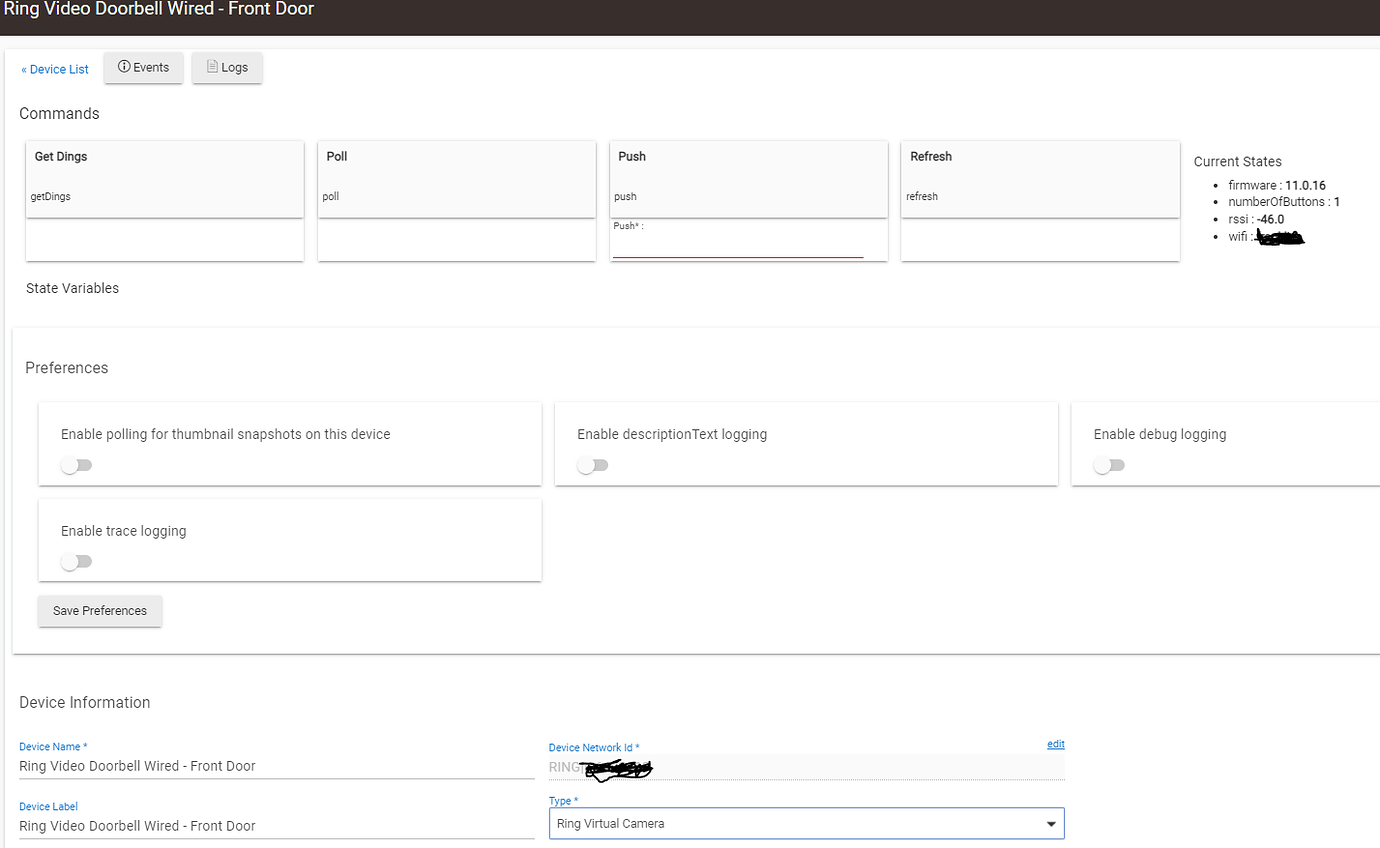Click the Device Label field
This screenshot has width=1380, height=848.
277,827
